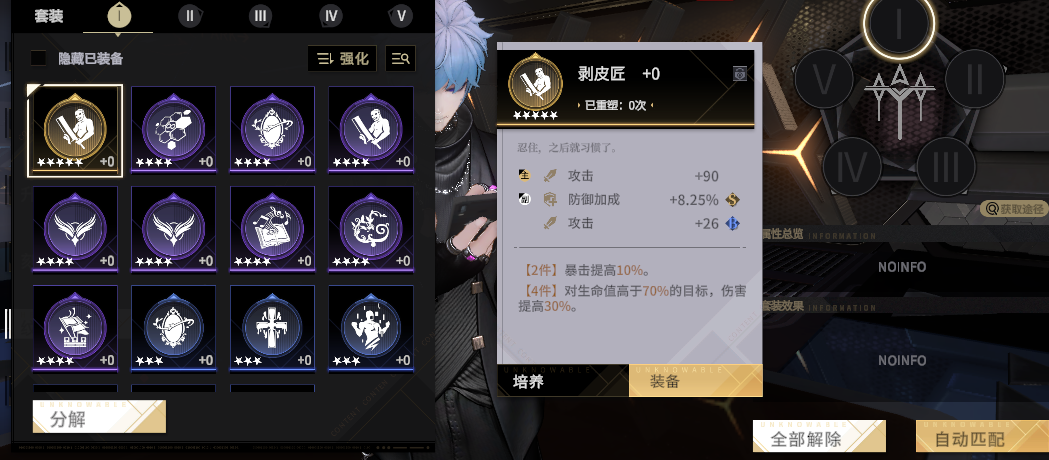The height and width of the screenshot is (460, 1049).
Task: Select the purple vine-swirl equipment item
Action: tap(371, 229)
